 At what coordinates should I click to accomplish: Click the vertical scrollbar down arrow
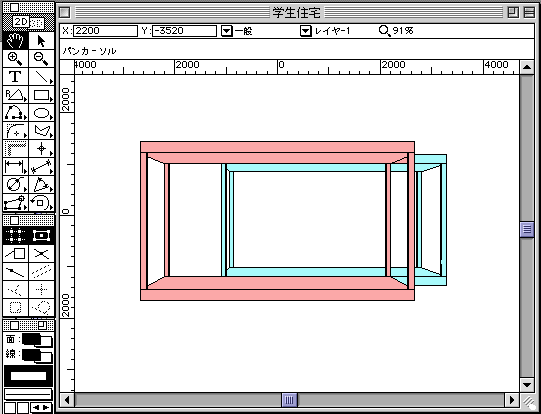[527, 385]
